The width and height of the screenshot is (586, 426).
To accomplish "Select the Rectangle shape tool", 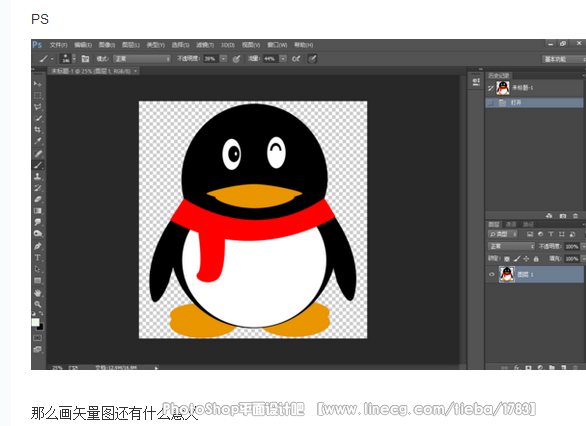I will pyautogui.click(x=37, y=281).
